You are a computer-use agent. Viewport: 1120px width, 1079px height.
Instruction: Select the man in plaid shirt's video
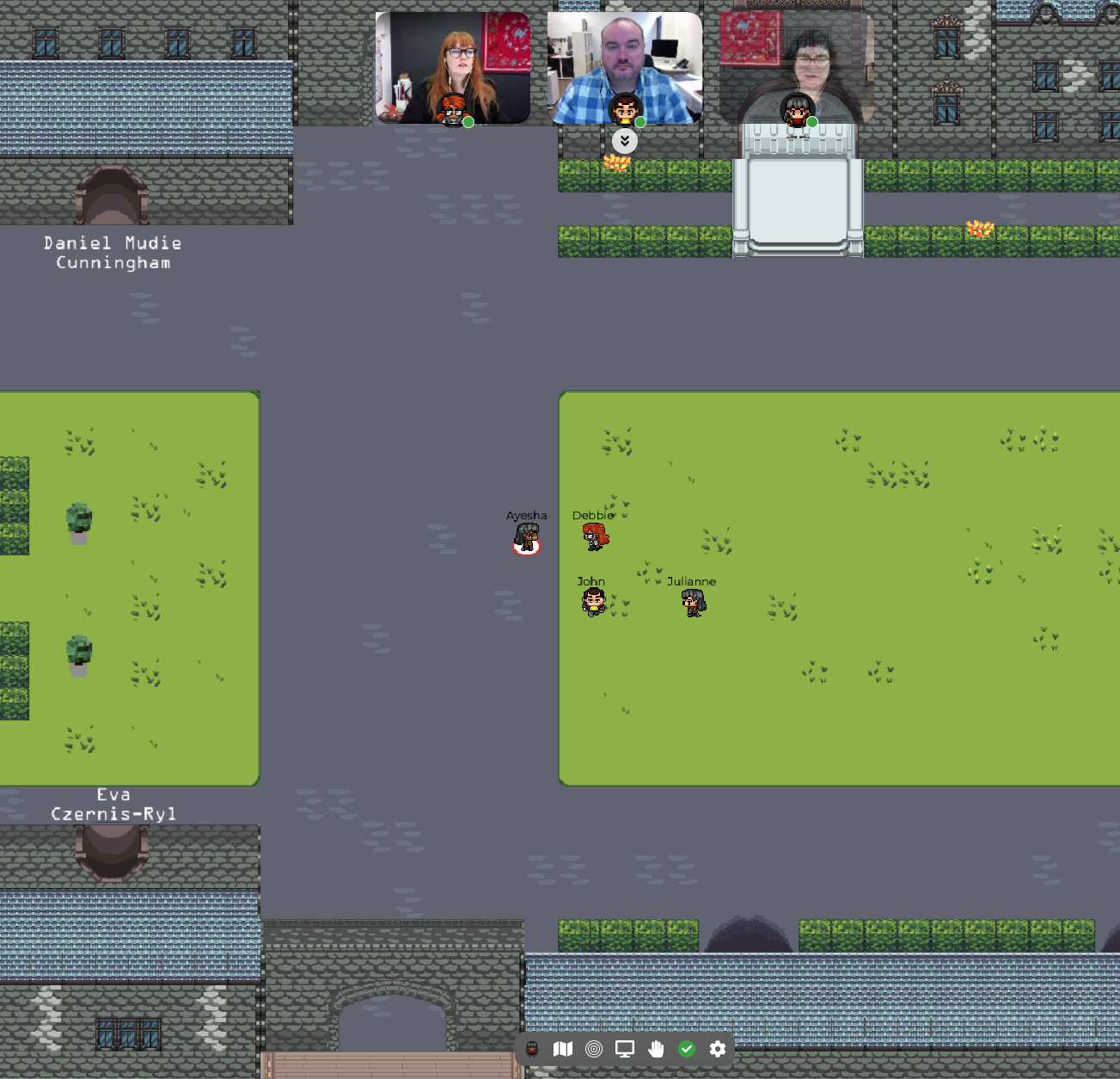[625, 68]
